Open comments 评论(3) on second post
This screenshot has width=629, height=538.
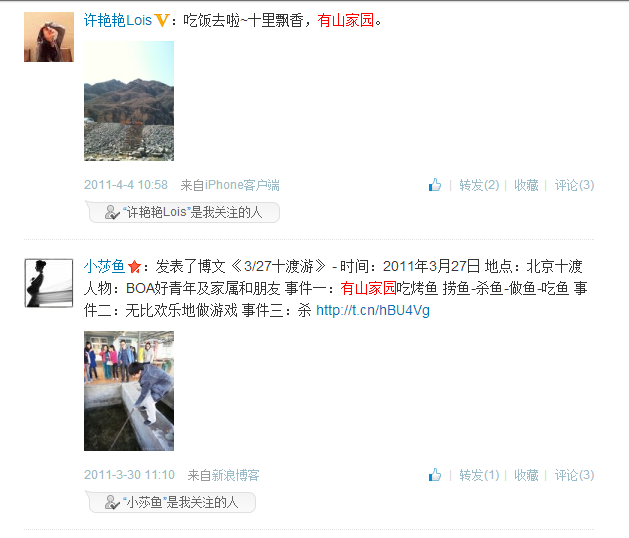coord(574,475)
